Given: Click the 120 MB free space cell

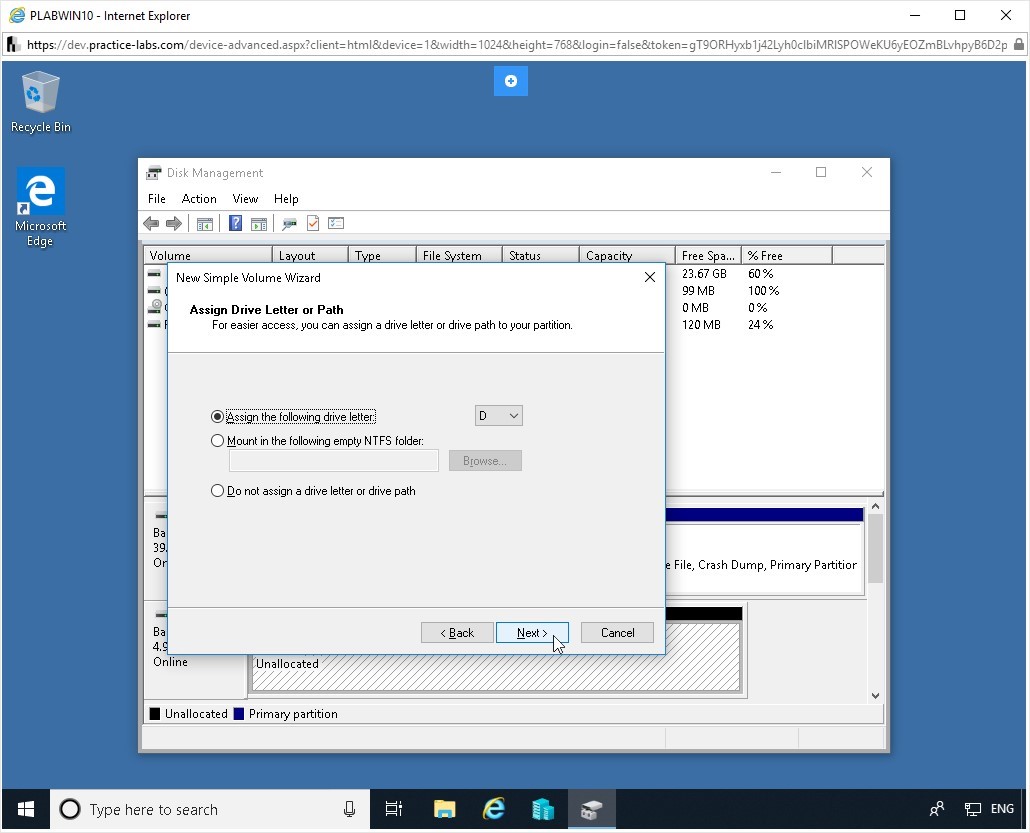Looking at the screenshot, I should tap(701, 325).
